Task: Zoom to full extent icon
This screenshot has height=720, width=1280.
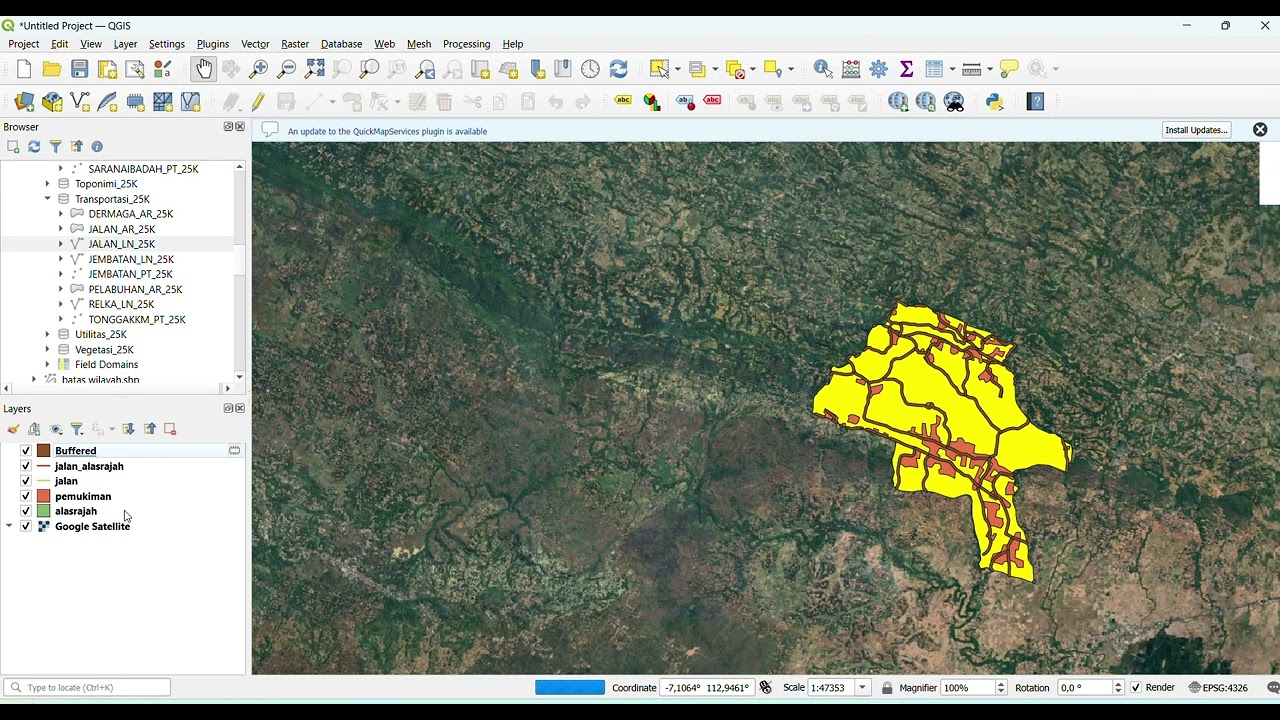Action: (315, 69)
